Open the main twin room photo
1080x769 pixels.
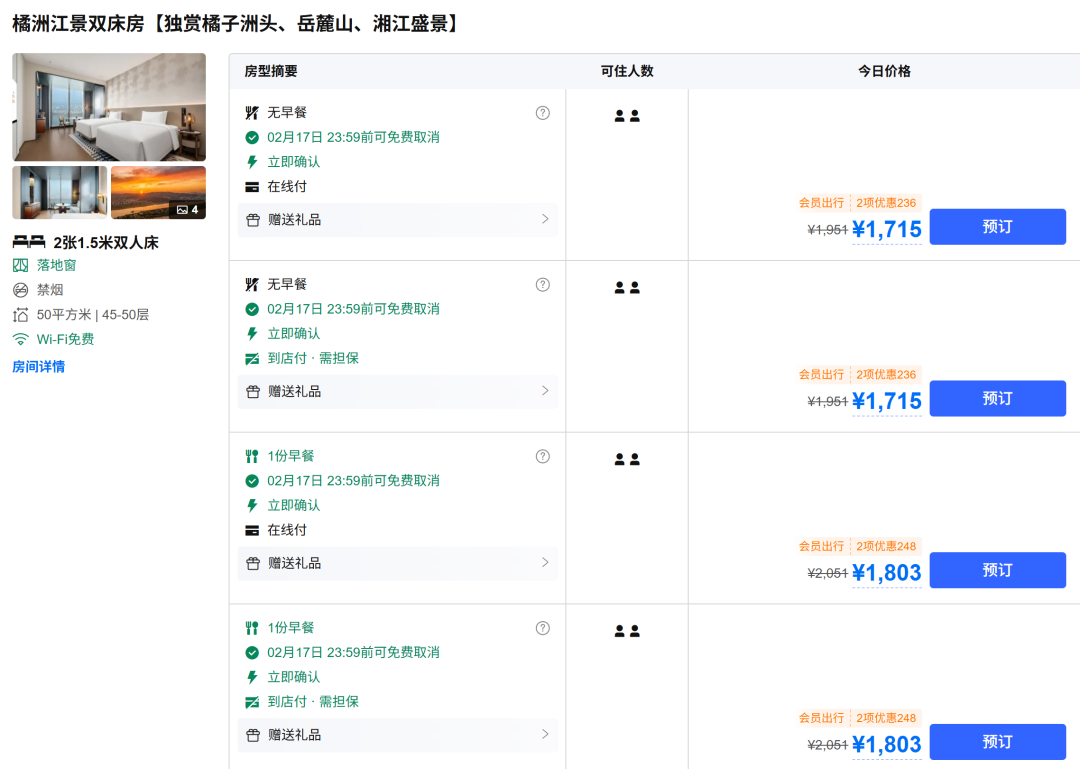click(109, 107)
